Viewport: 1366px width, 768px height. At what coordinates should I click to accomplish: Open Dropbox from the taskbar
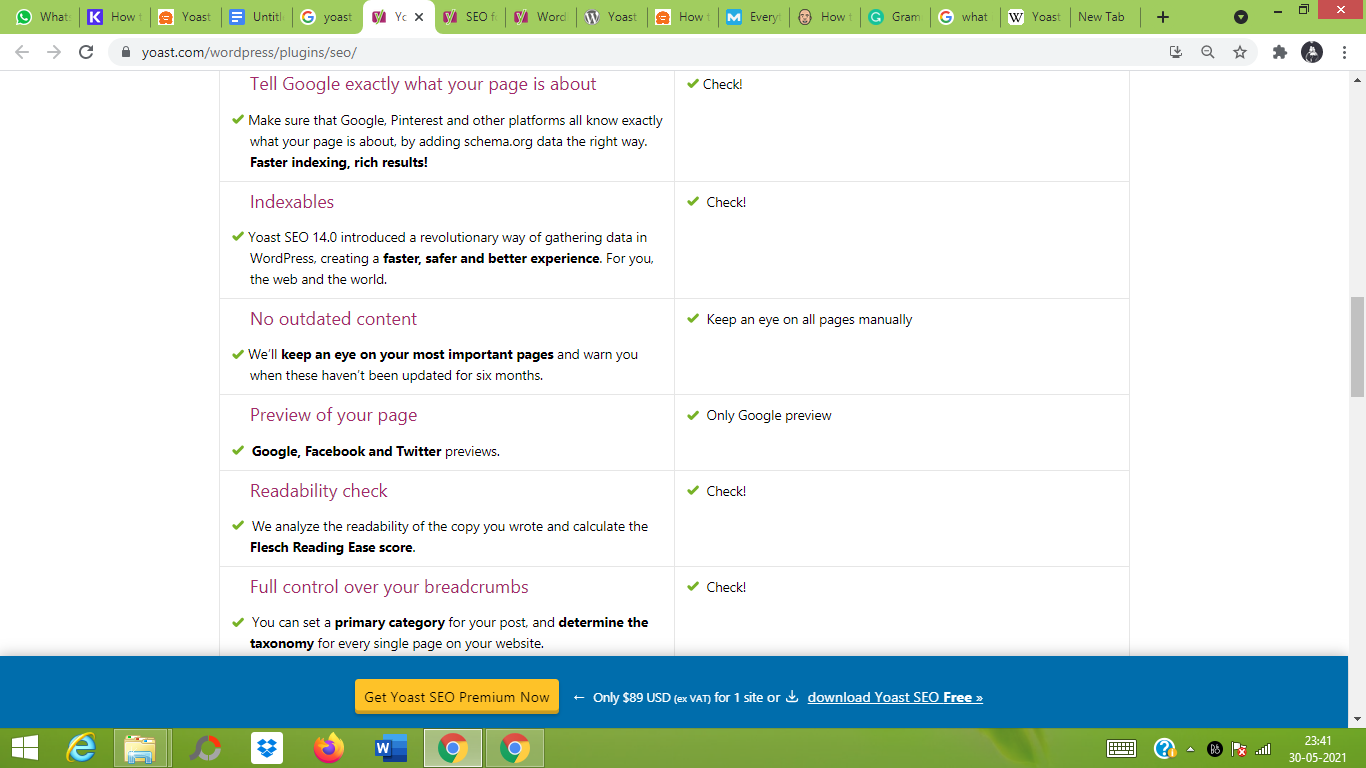pyautogui.click(x=267, y=748)
